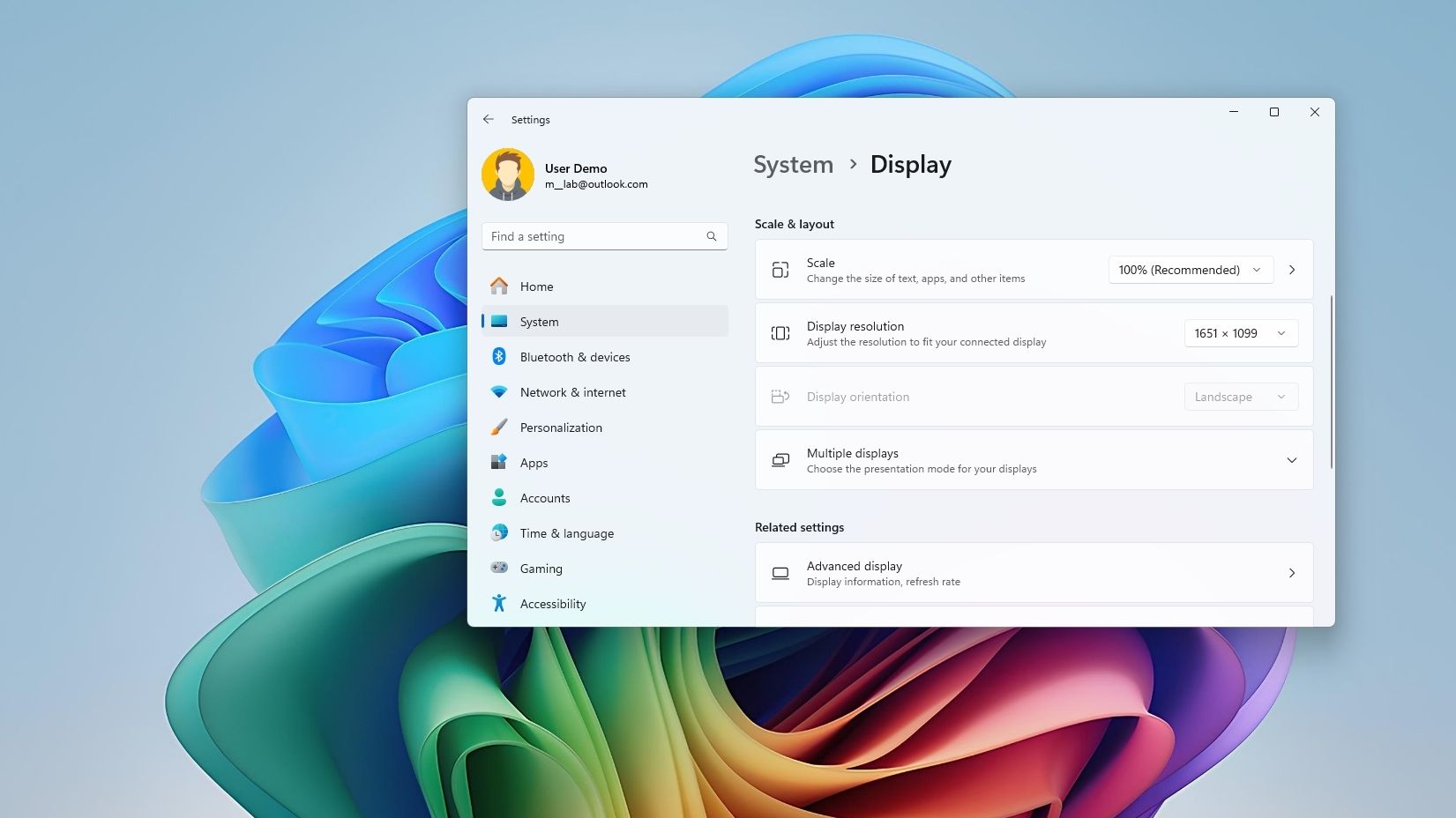
Task: Open Bluetooth & devices settings icon
Action: pos(499,356)
